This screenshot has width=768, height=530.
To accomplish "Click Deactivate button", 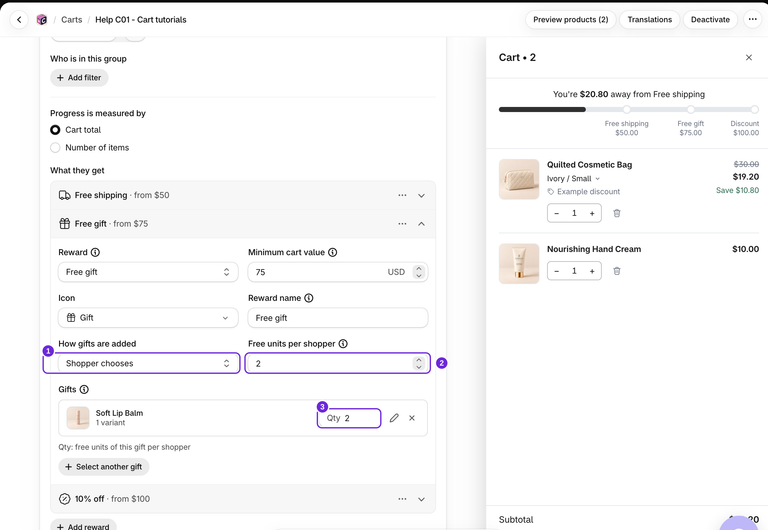I will (x=710, y=20).
